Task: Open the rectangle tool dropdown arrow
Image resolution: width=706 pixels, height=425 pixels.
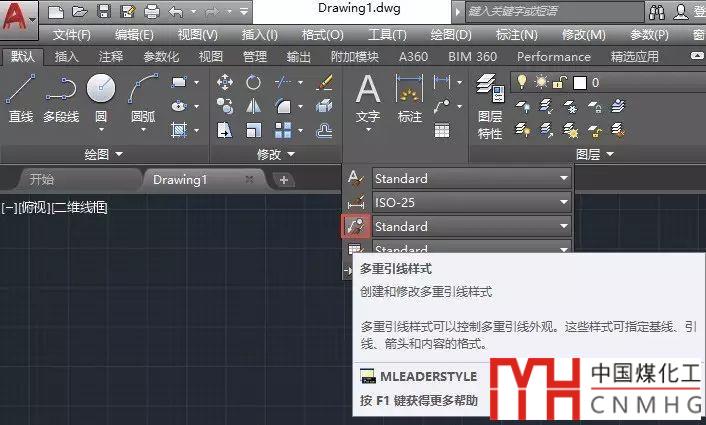Action: tap(196, 82)
